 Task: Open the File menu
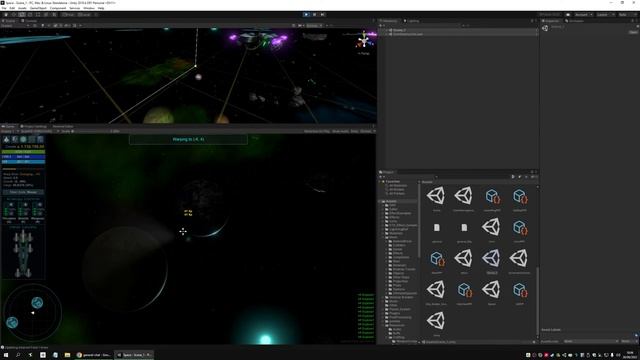pos(4,8)
